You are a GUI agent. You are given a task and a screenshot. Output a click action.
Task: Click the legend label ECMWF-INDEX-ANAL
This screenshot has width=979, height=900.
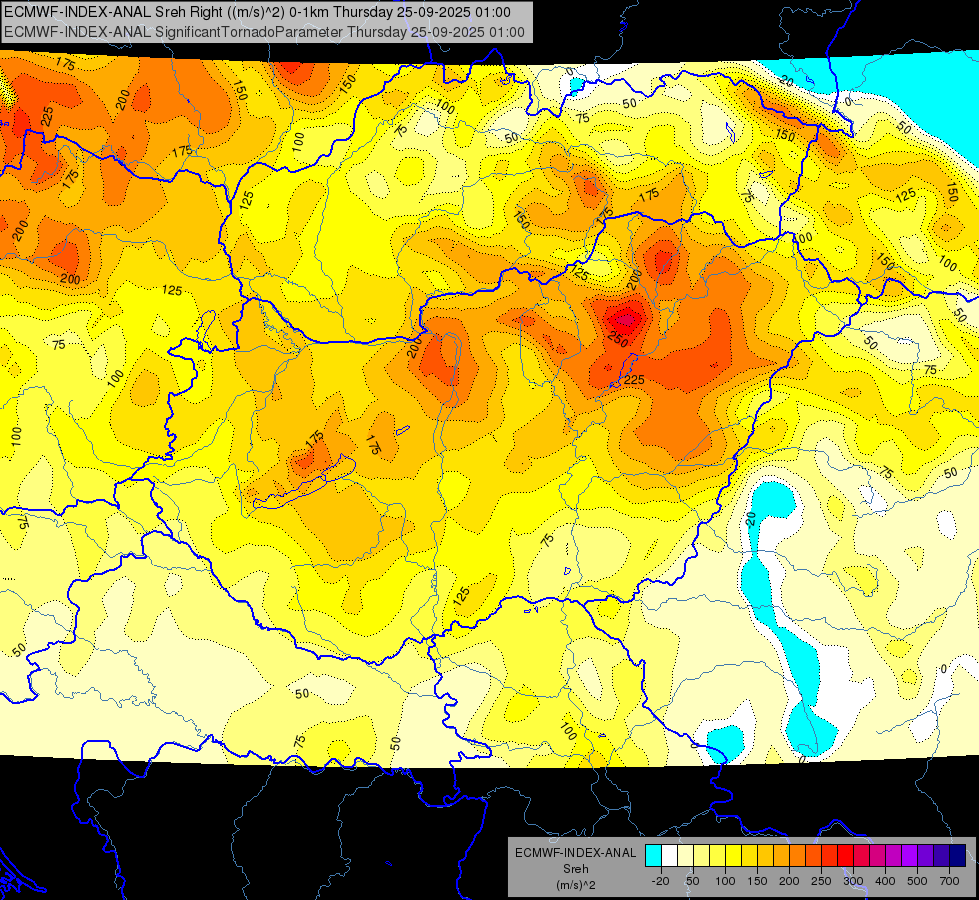tap(575, 853)
